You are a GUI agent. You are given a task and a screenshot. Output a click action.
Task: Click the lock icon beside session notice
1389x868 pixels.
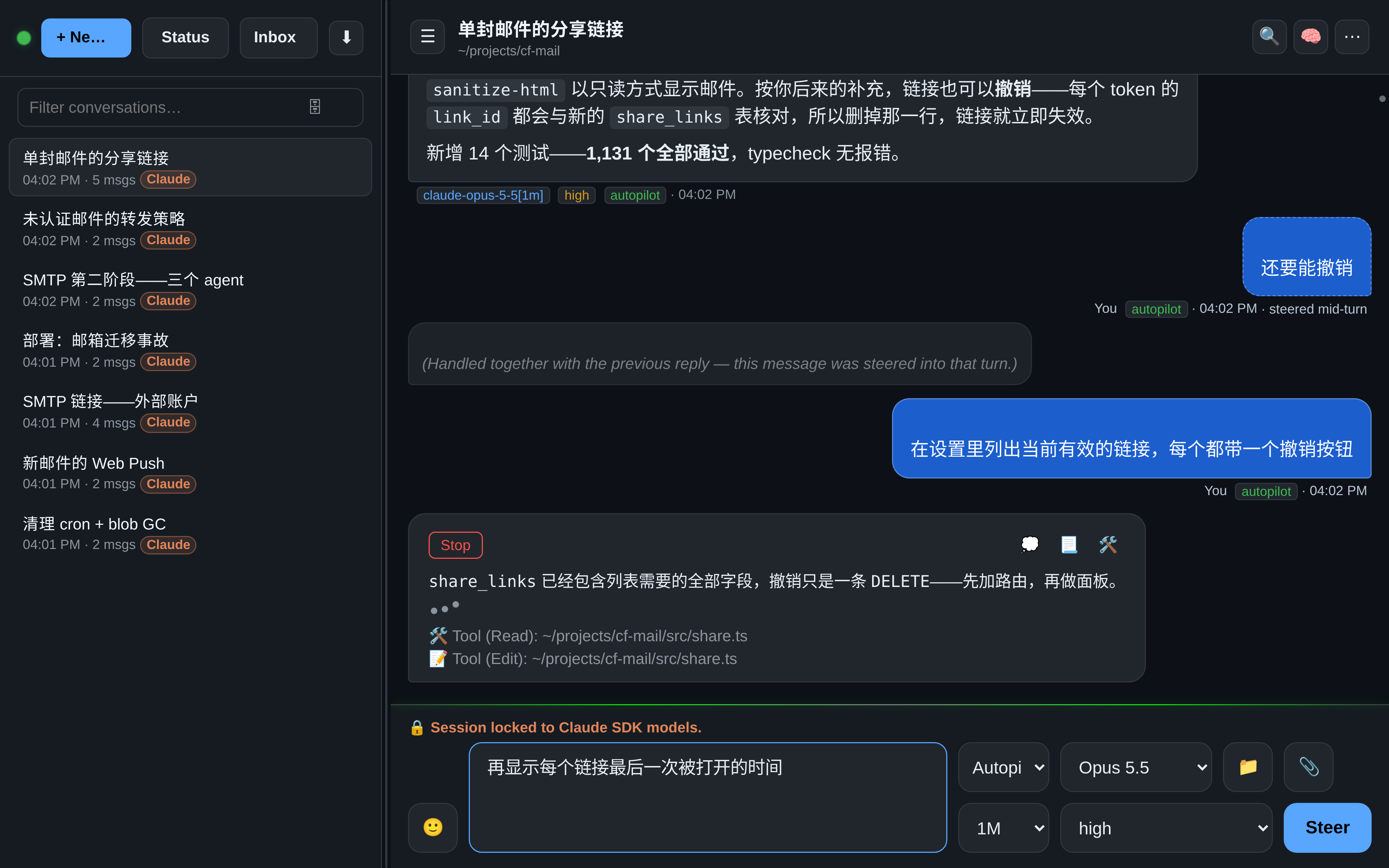point(417,728)
